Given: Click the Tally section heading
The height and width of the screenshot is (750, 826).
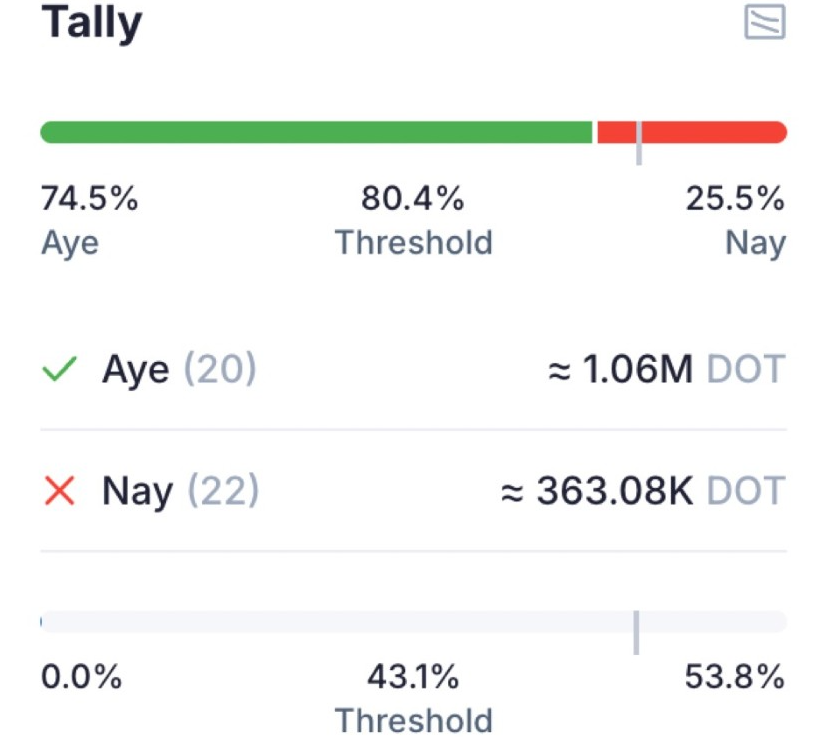Looking at the screenshot, I should (x=91, y=24).
